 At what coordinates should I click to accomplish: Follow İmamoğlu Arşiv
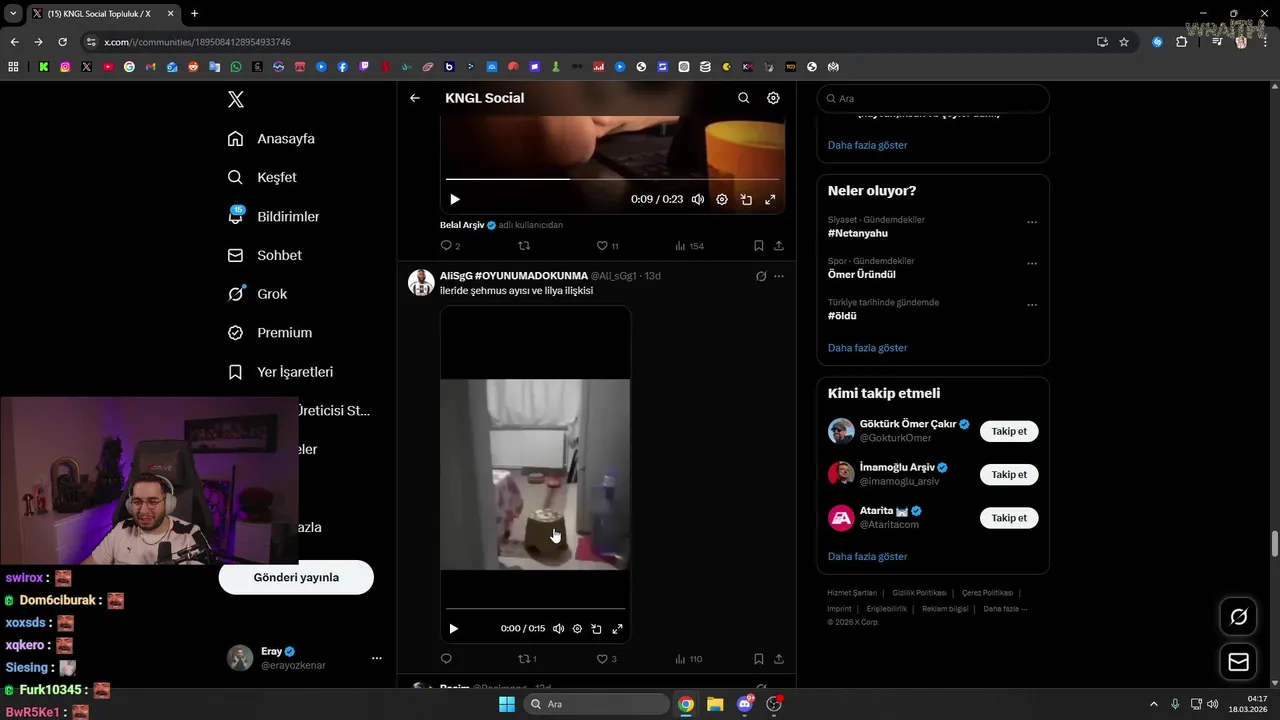coord(1009,475)
